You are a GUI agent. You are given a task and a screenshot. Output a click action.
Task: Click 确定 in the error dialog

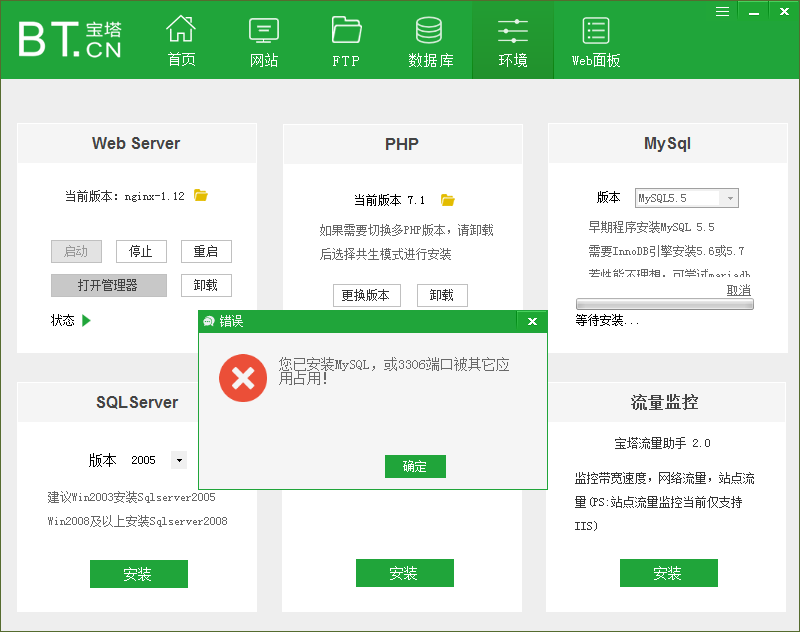tap(415, 466)
